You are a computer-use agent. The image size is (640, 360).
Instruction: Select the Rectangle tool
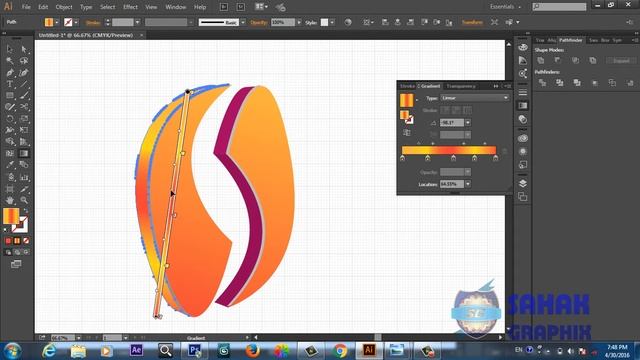(x=9, y=96)
